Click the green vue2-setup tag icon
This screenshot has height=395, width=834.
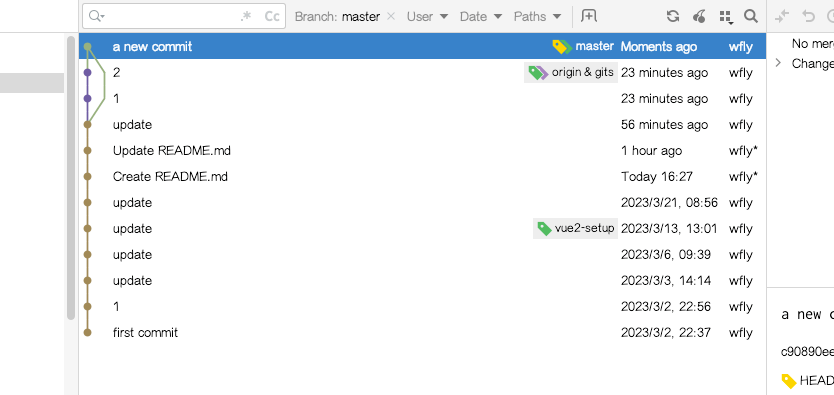(x=544, y=229)
